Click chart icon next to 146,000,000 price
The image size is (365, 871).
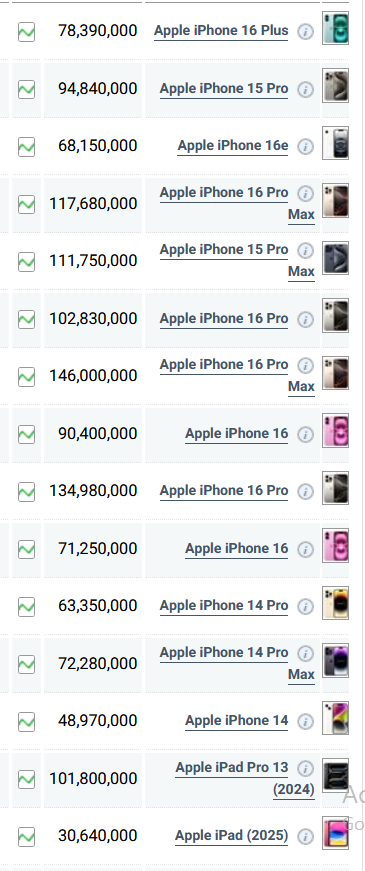pyautogui.click(x=26, y=377)
